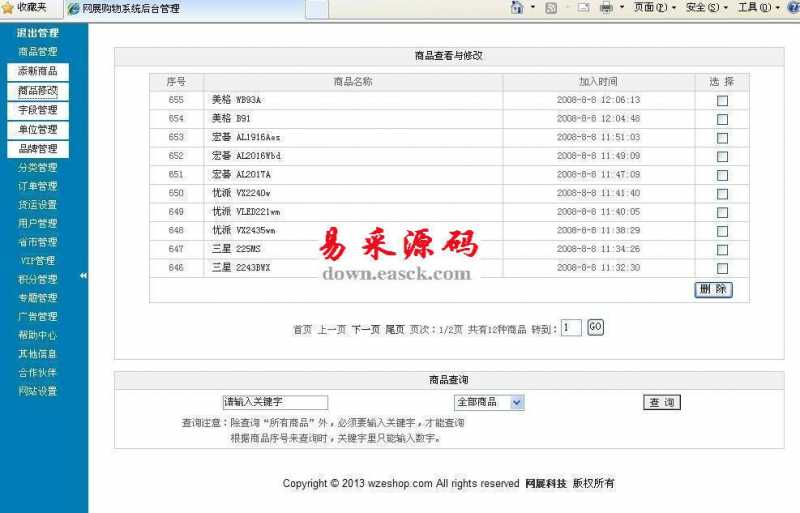Click the 下一页 pagination link
The height and width of the screenshot is (513, 800).
coord(365,329)
